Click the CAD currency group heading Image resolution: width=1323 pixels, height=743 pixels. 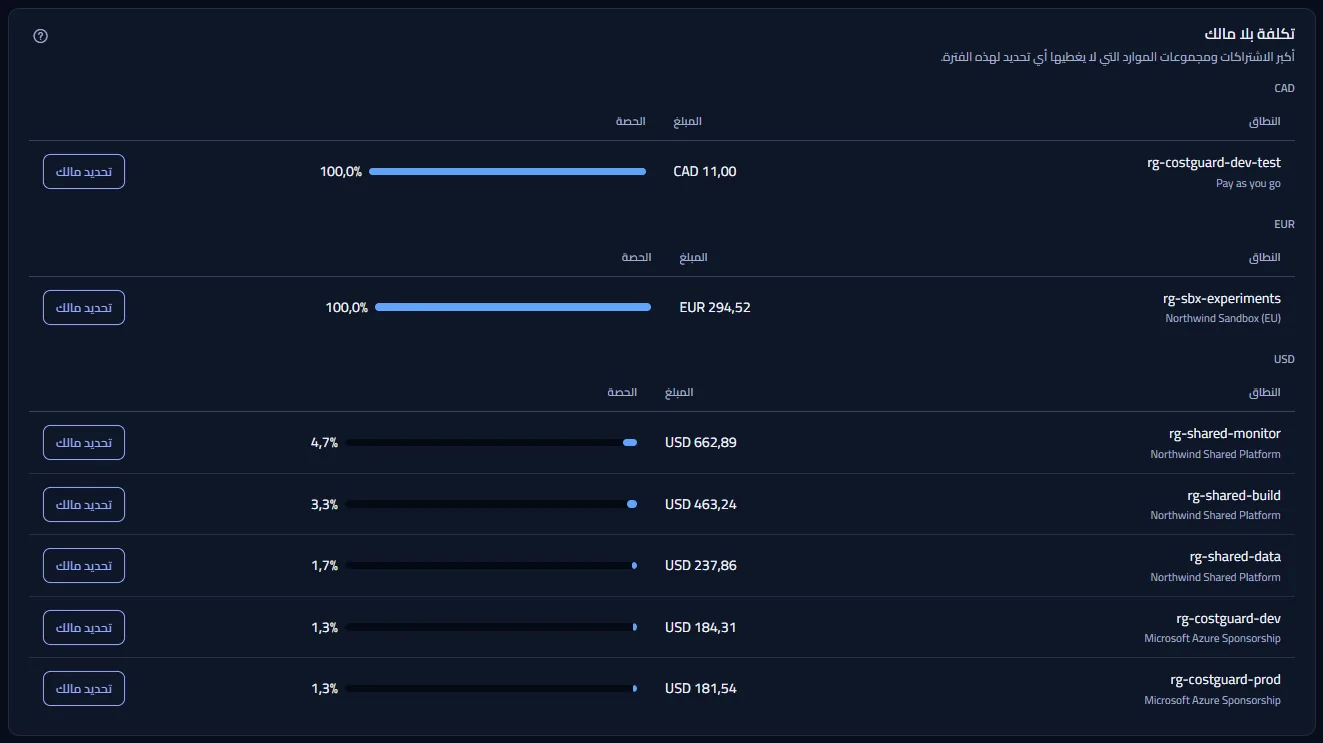click(1284, 88)
